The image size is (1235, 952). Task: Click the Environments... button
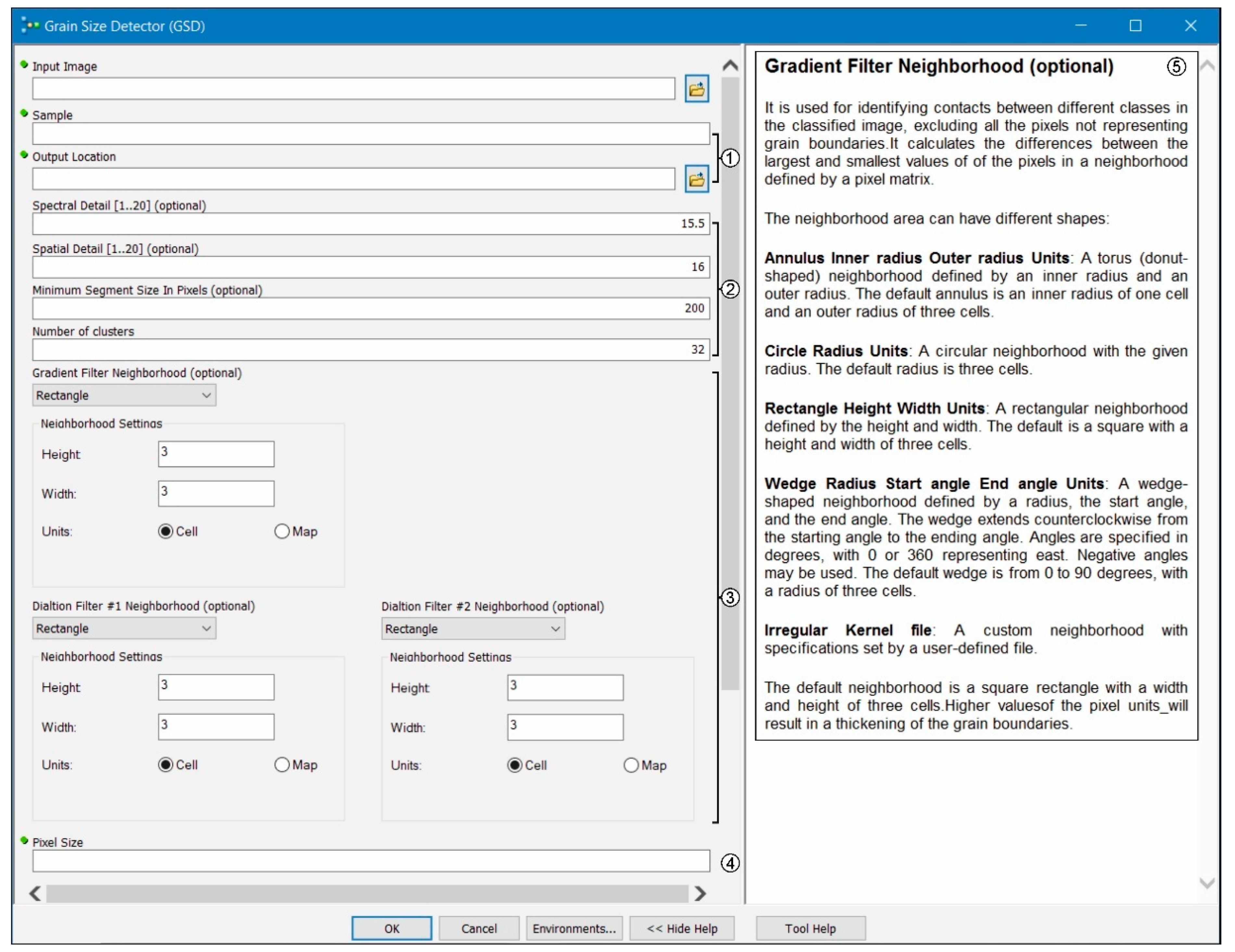(574, 928)
